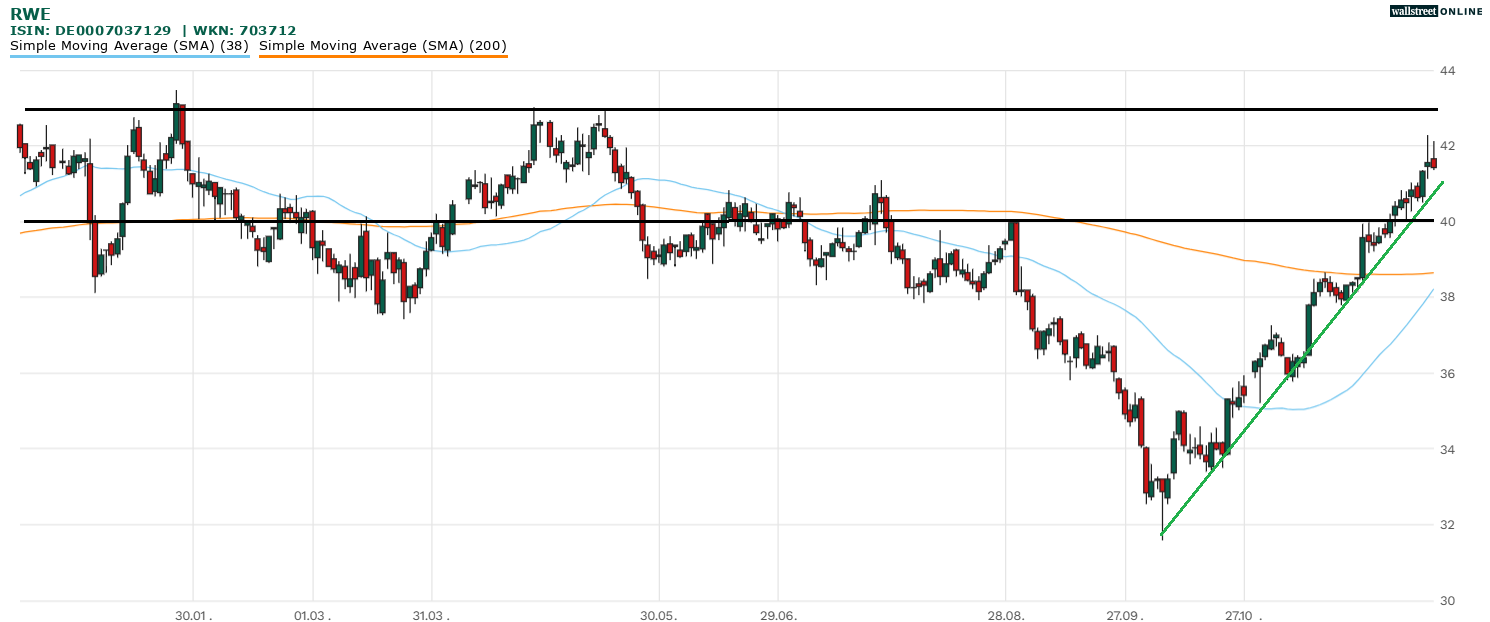Image resolution: width=1490 pixels, height=622 pixels.
Task: Click the 30 price axis label
Action: [1447, 601]
